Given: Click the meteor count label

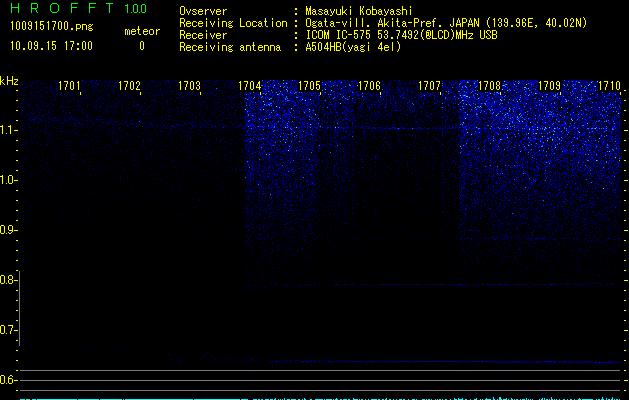Looking at the screenshot, I should [142, 31].
